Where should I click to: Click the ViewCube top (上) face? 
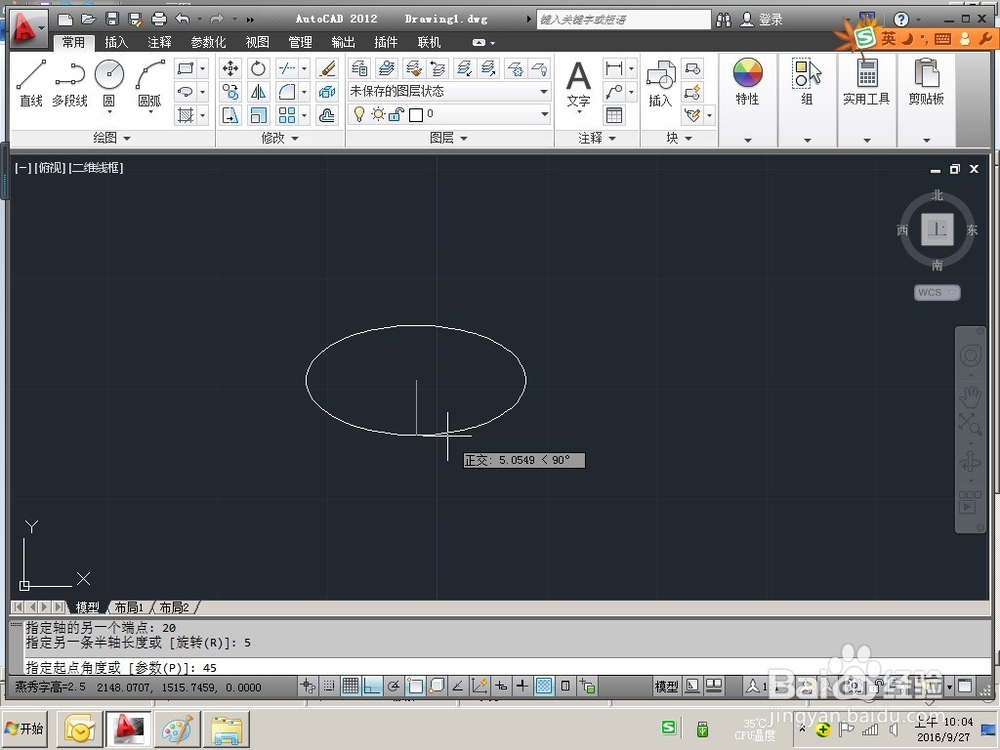pyautogui.click(x=937, y=230)
